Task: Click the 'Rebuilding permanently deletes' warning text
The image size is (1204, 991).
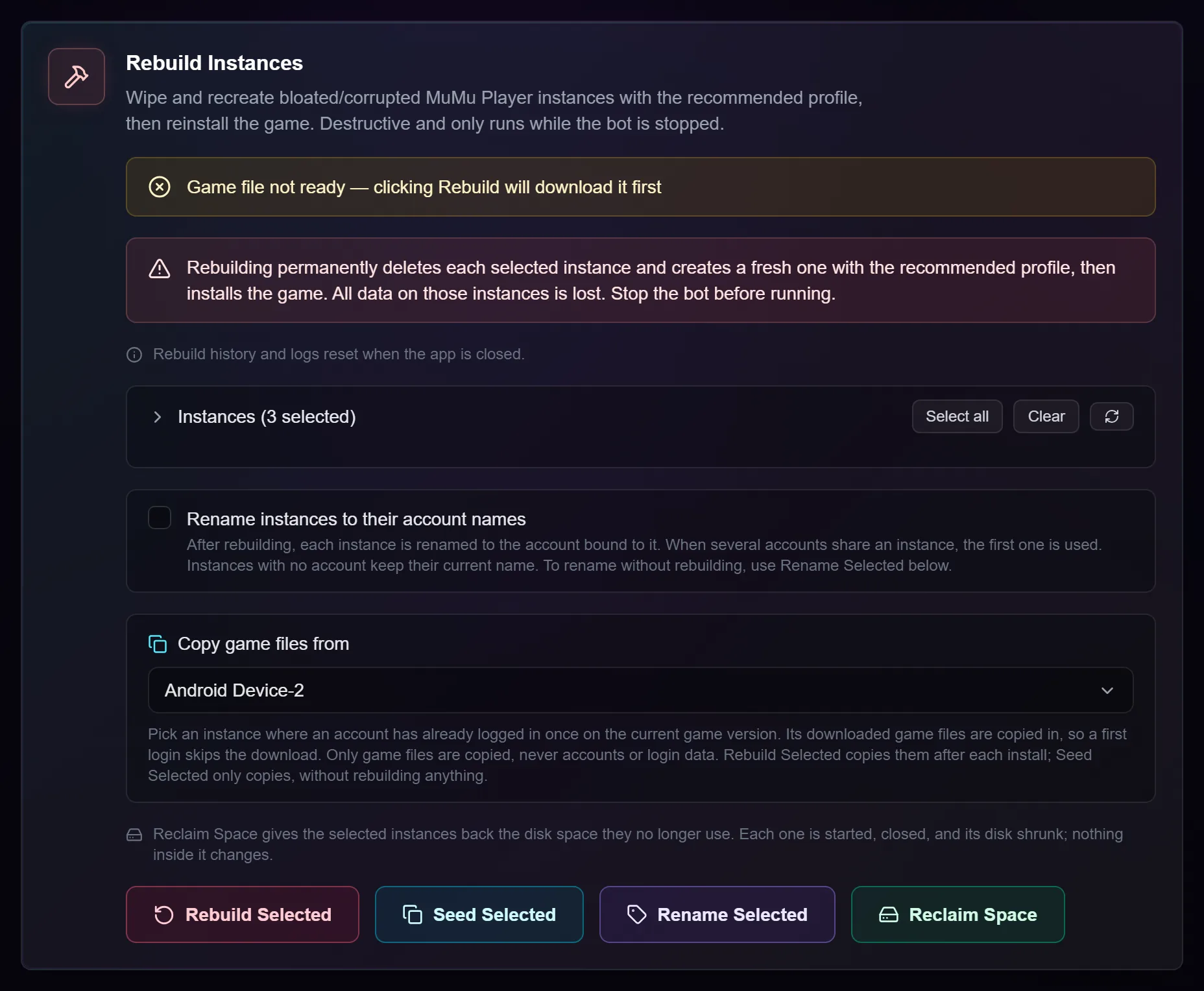Action: (x=651, y=280)
